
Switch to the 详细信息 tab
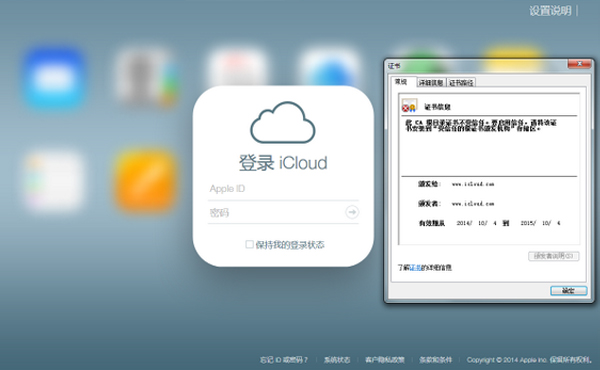[431, 82]
